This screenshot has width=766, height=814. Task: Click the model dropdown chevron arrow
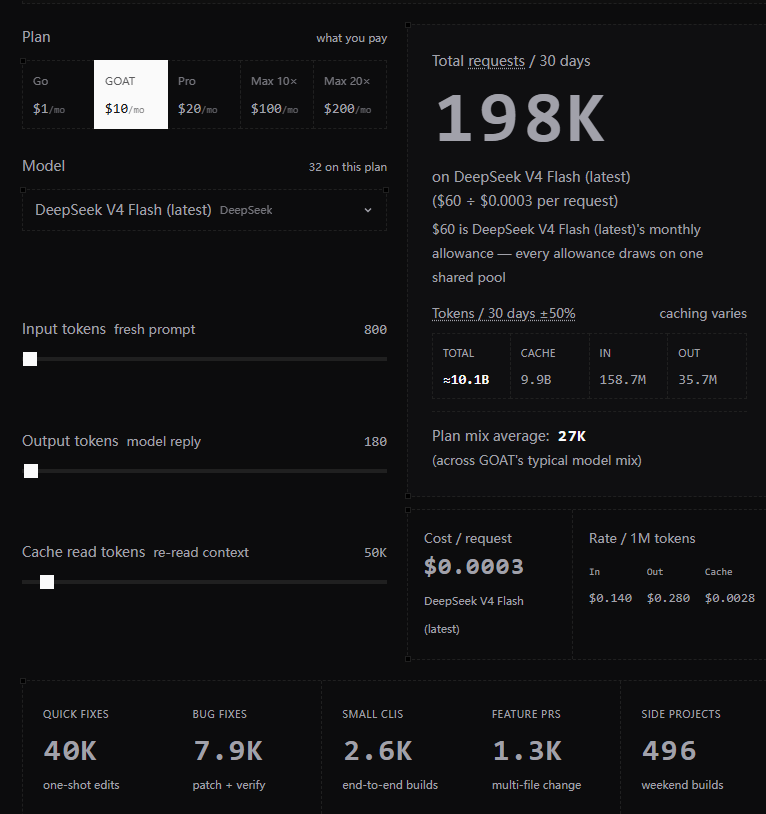click(368, 210)
